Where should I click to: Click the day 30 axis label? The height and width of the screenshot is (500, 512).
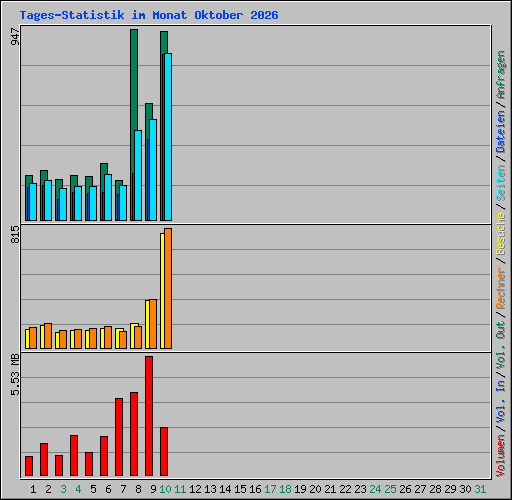coord(465,489)
